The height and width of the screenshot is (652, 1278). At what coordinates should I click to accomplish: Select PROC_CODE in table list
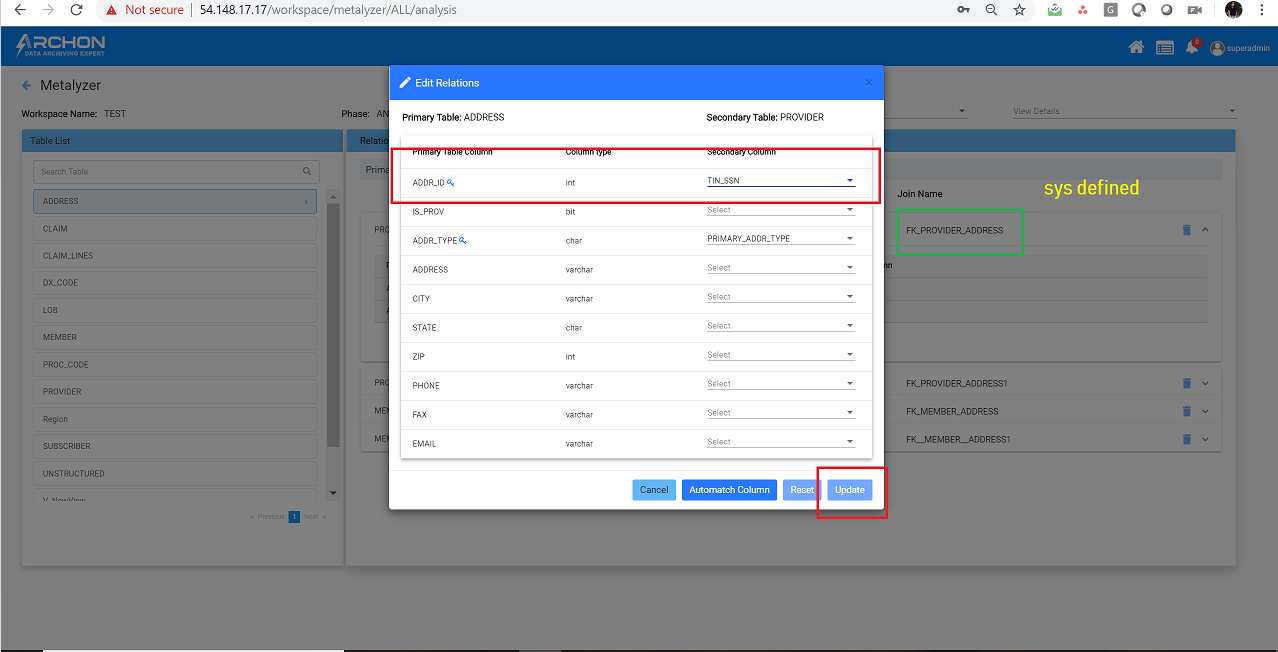tap(175, 364)
